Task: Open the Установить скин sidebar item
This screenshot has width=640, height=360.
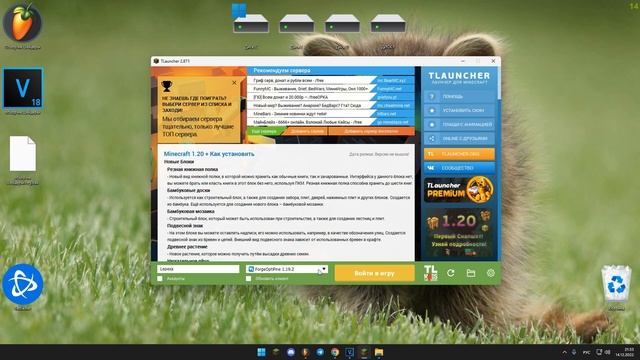Action: (x=459, y=110)
